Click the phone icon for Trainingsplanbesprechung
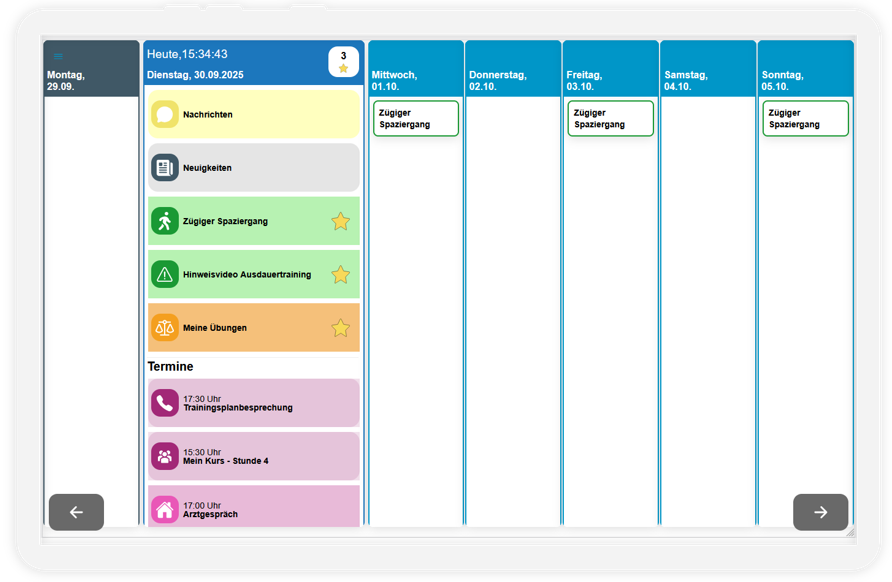The width and height of the screenshot is (892, 582). coord(165,403)
